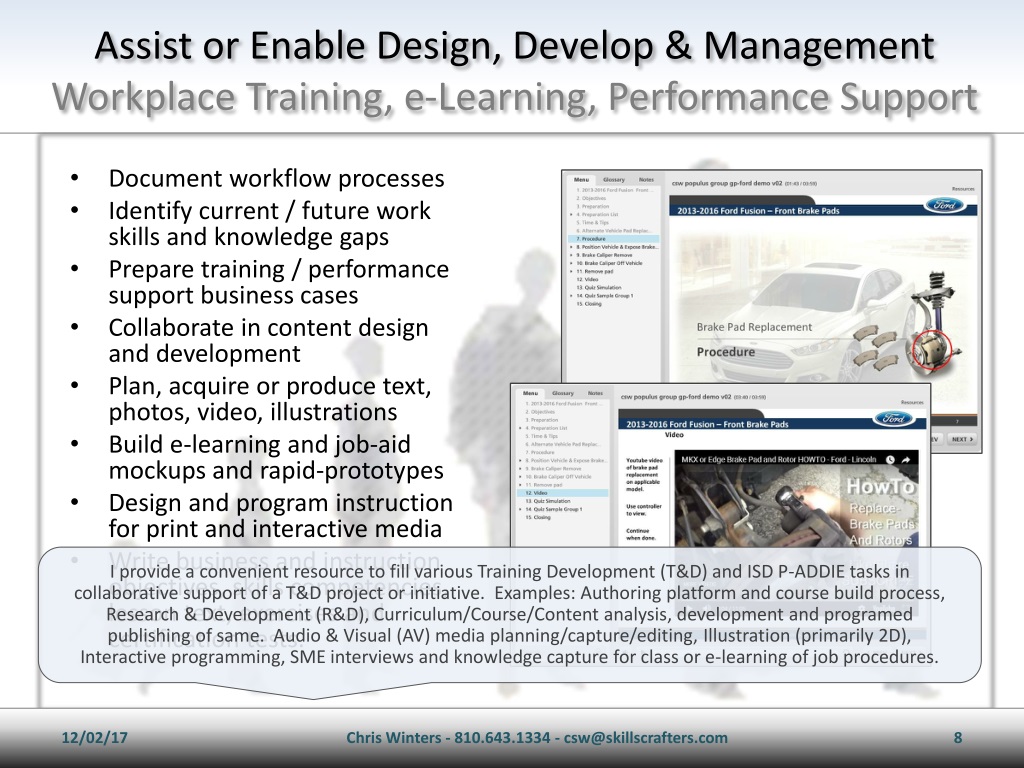Expand '14. Quiz Sample Group 1' in lower menu
Screen dimensions: 1024x768
[x=520, y=509]
